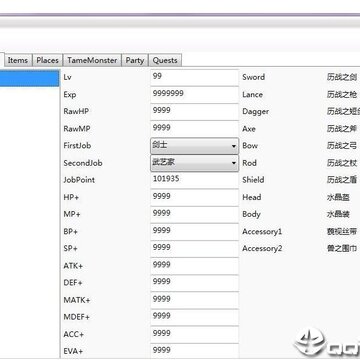Click the RawMP input field
Screen dimensions: 360x360
(195, 129)
